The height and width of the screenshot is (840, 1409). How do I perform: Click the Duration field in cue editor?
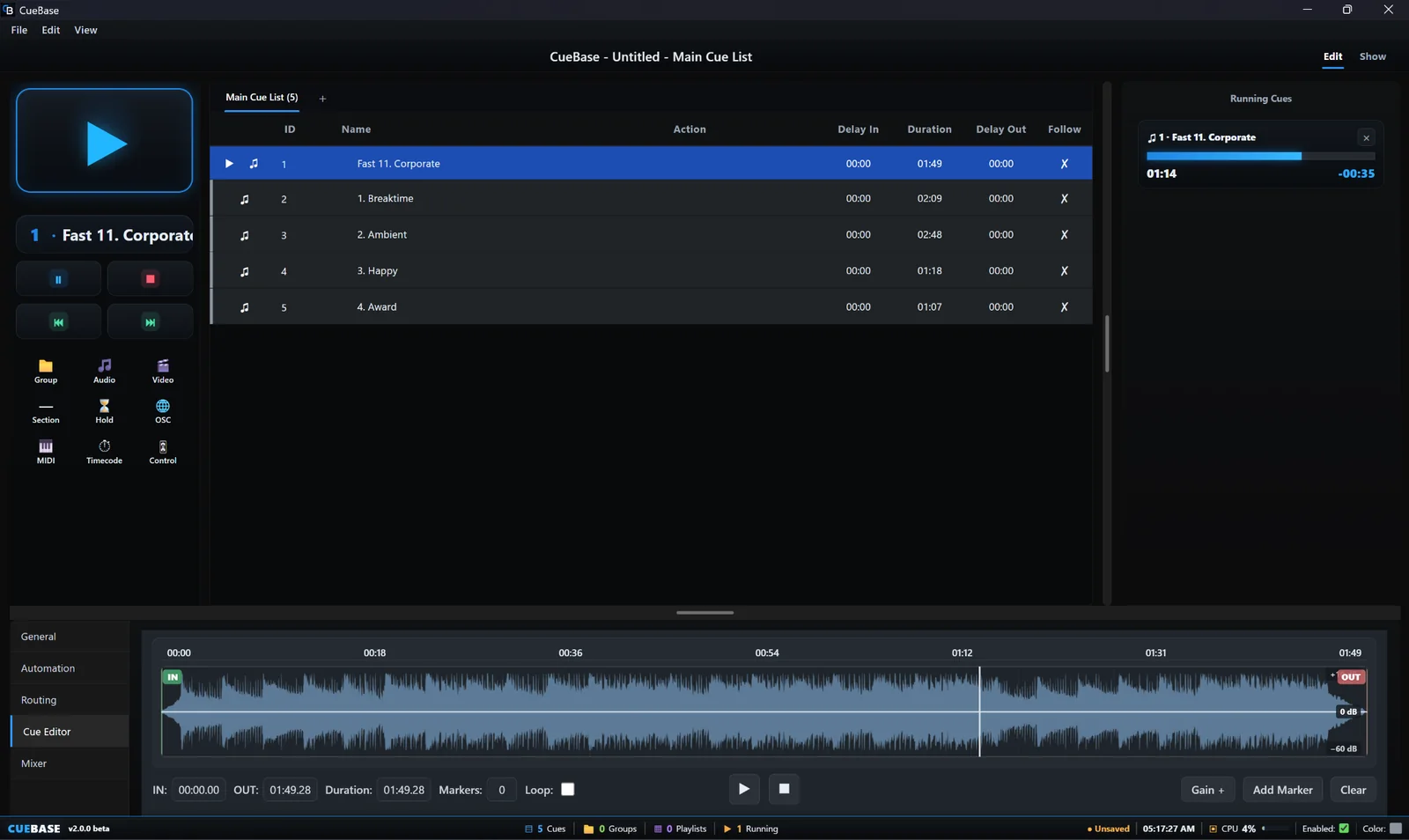click(x=403, y=790)
